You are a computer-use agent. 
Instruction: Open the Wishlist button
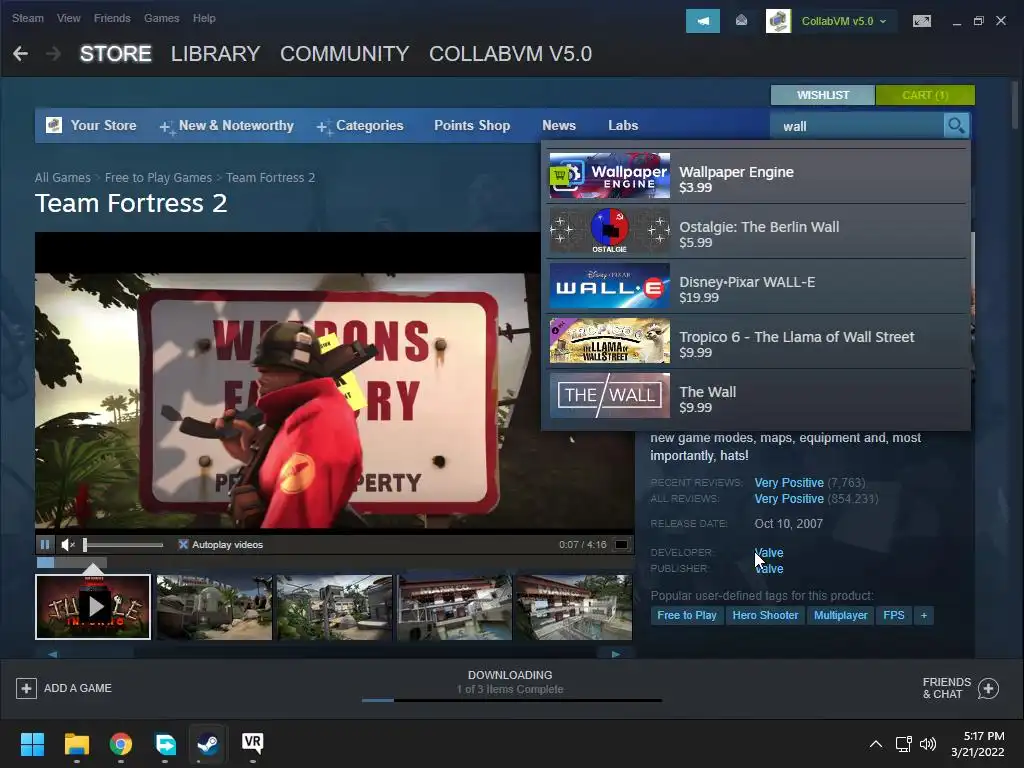tap(823, 95)
